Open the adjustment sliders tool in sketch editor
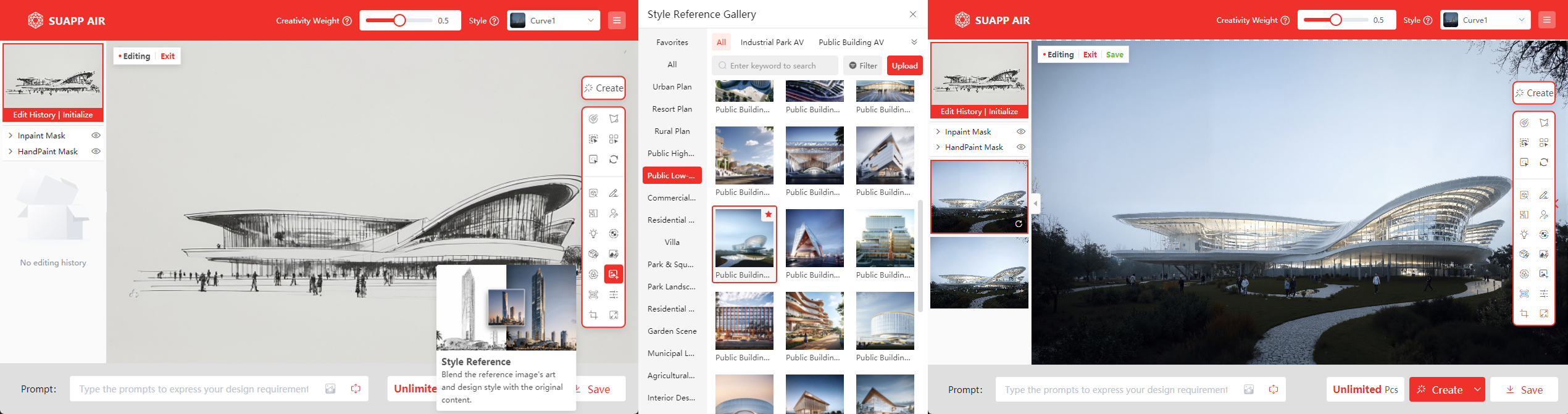1568x414 pixels. [614, 294]
